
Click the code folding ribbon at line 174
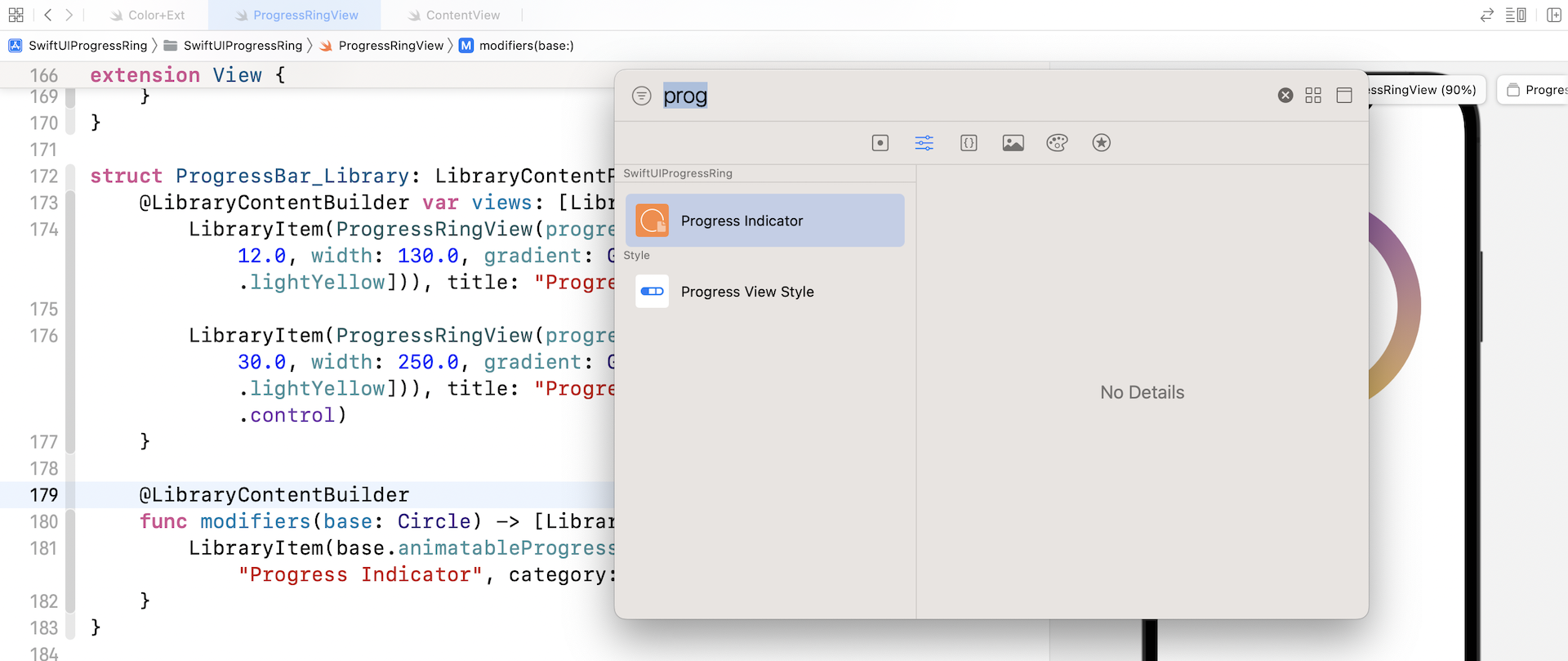click(x=70, y=230)
